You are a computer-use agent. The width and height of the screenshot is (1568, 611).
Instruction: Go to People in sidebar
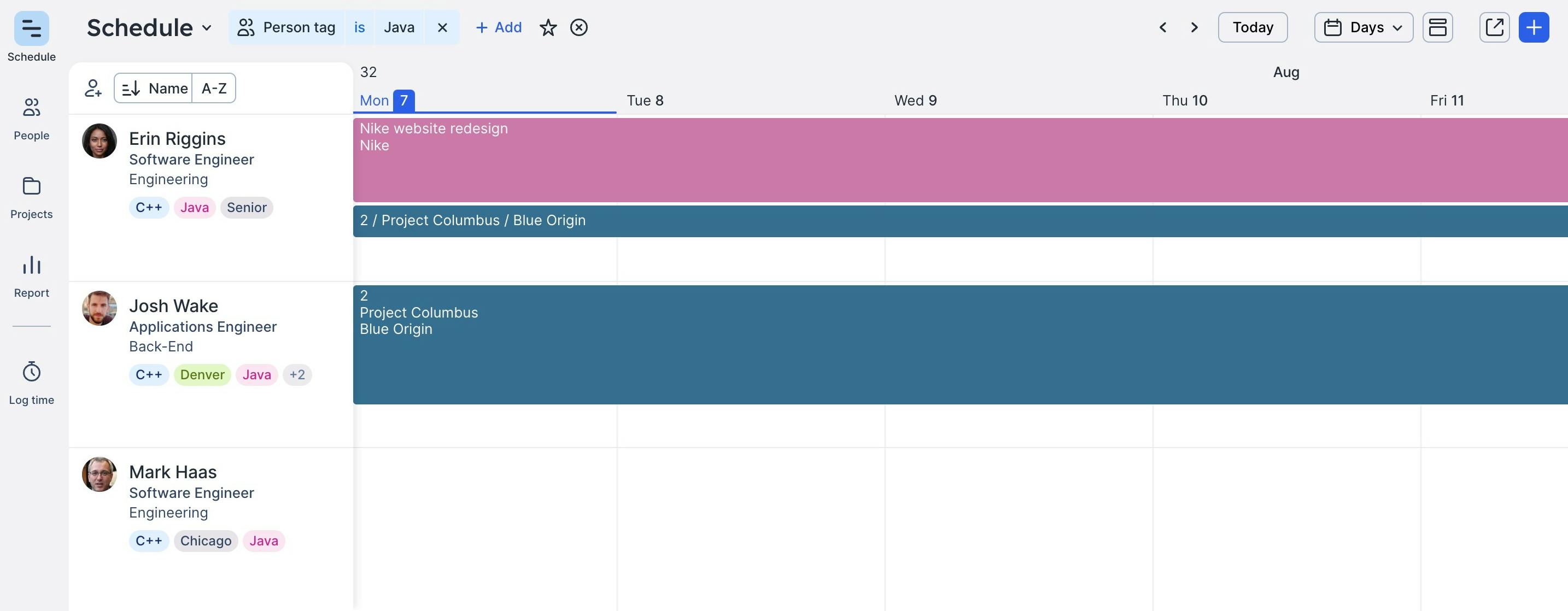click(x=32, y=119)
